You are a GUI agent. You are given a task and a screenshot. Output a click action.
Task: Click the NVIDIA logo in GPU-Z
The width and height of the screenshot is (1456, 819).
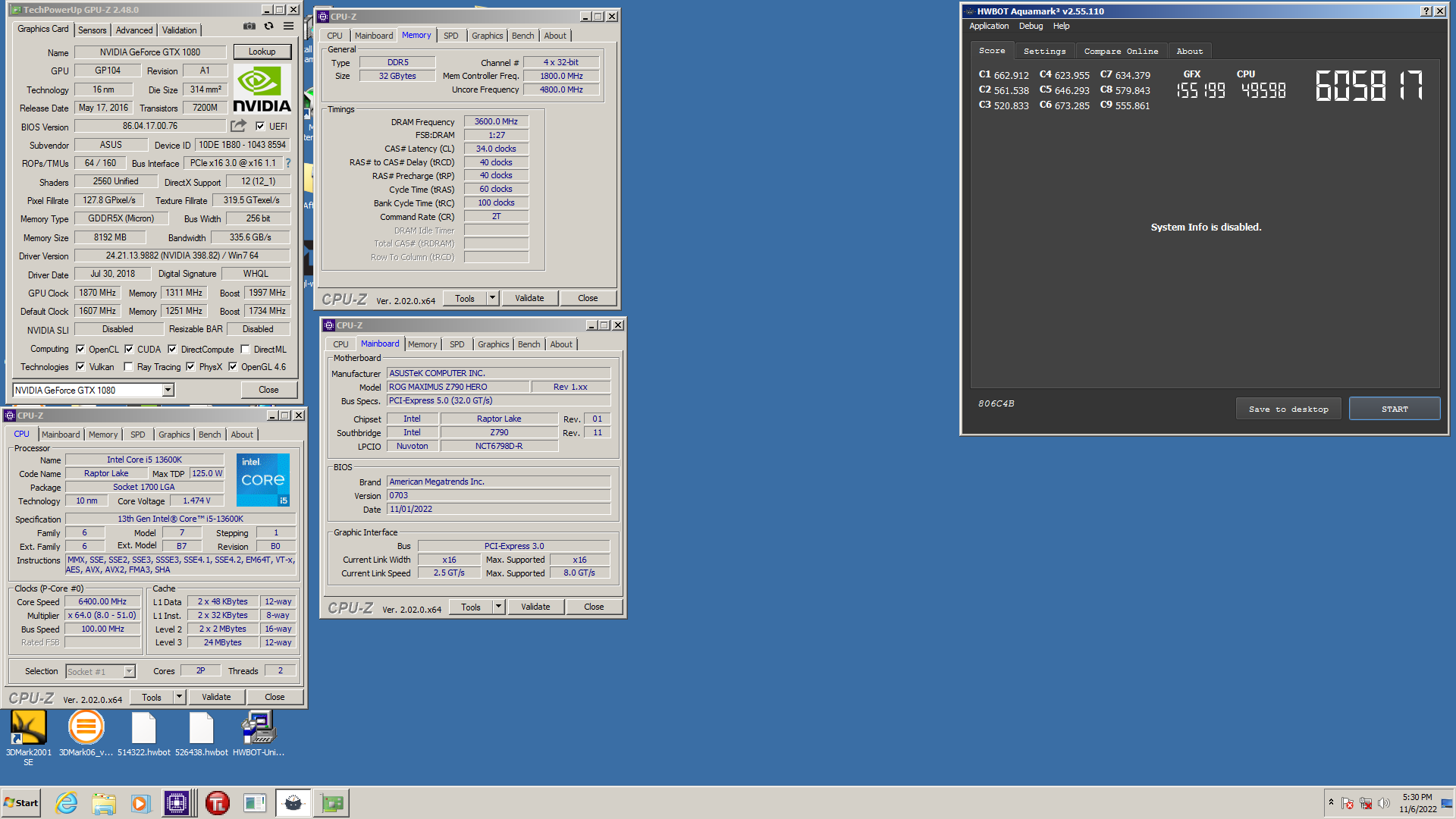262,89
